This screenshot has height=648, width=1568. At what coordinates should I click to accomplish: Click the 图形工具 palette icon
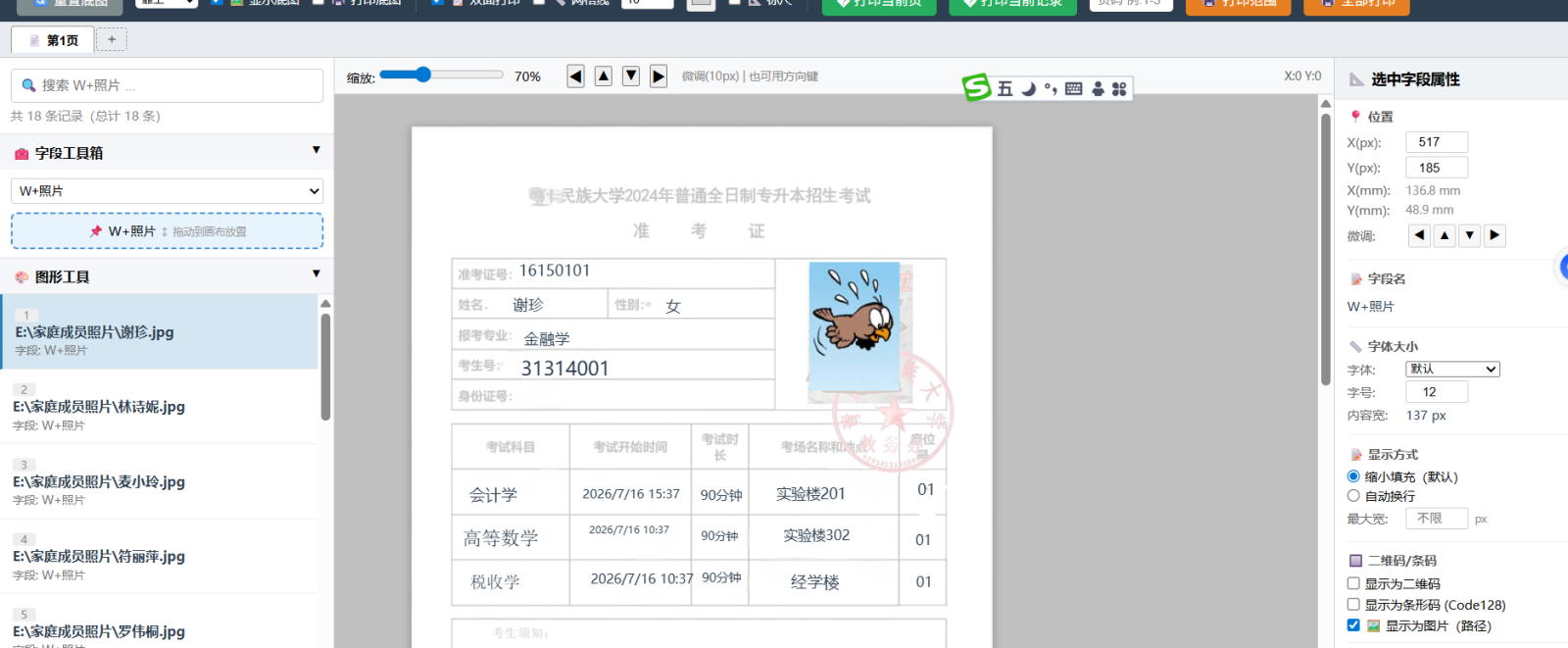[x=22, y=277]
